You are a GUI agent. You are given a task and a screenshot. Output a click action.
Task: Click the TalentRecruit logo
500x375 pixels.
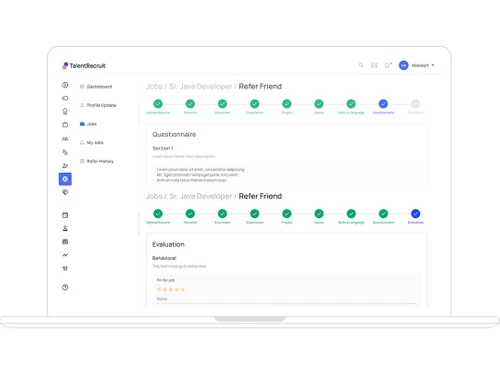click(x=84, y=66)
